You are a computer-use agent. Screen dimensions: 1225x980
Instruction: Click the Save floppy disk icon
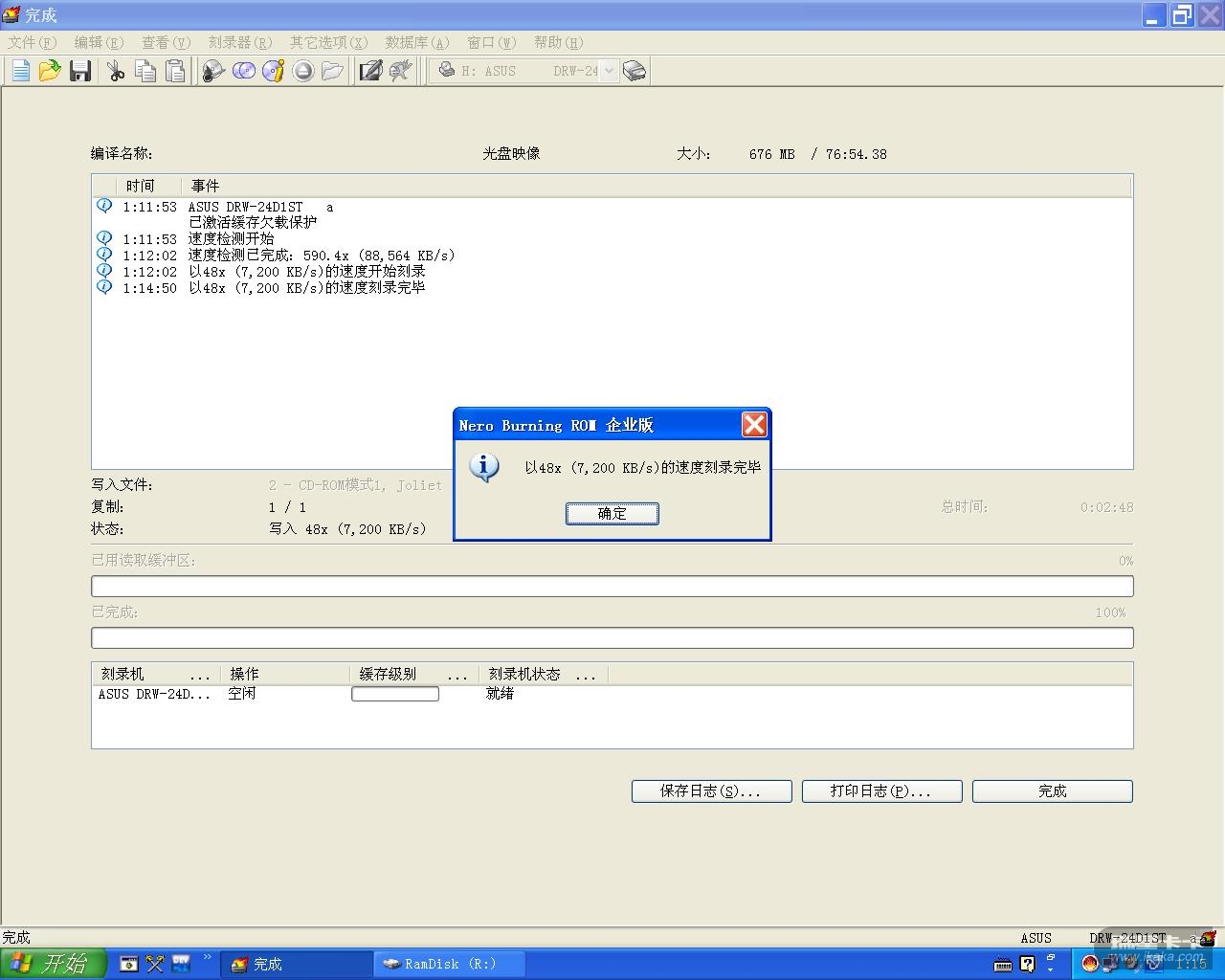coord(80,70)
